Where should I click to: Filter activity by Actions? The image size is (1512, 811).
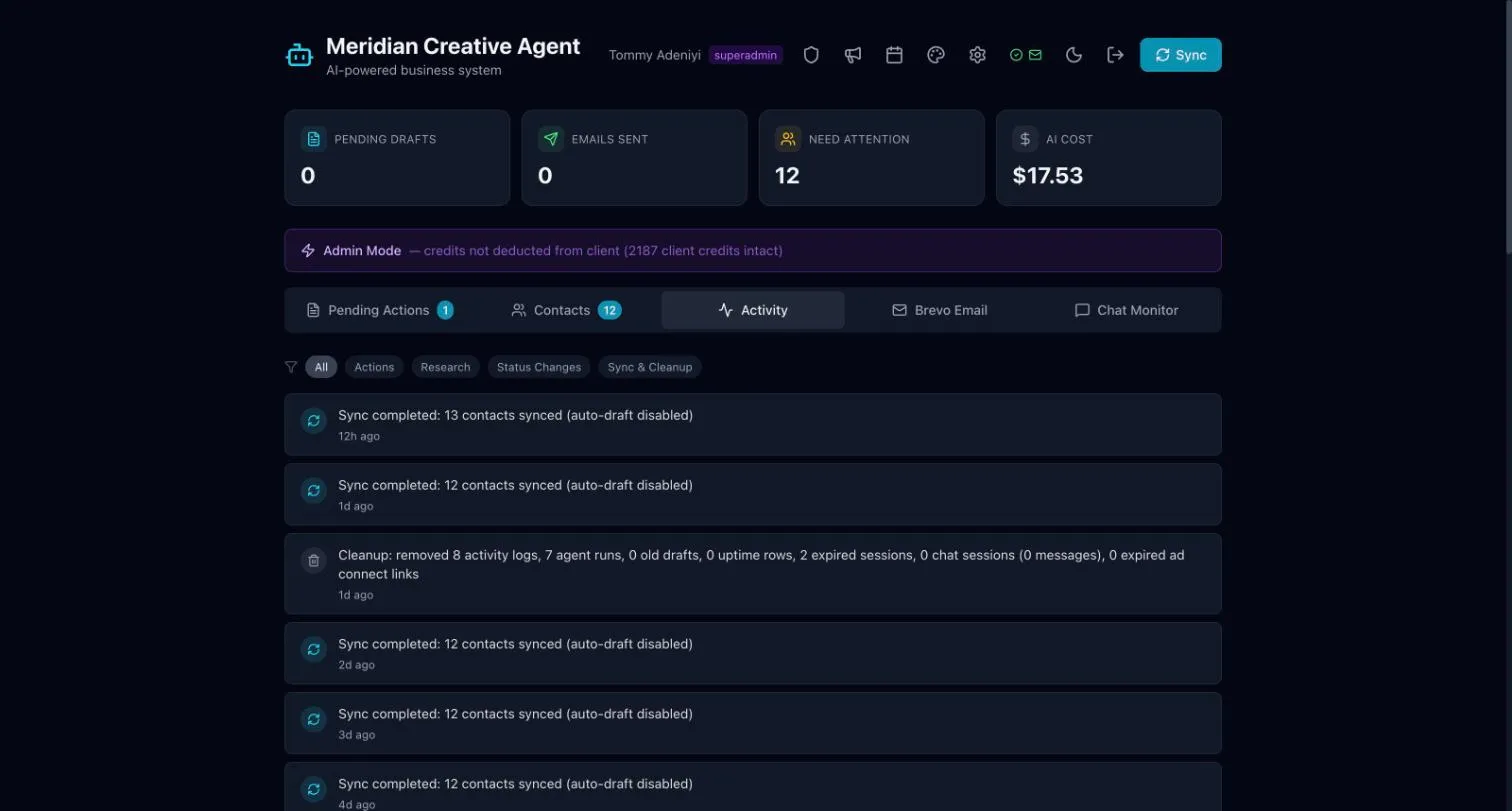374,367
